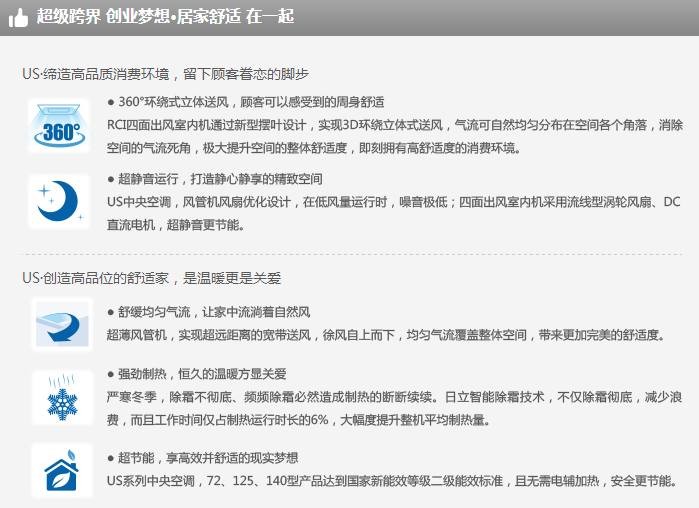Click the paragraph starting with 严寒冬季
This screenshot has width=699, height=508.
point(394,408)
